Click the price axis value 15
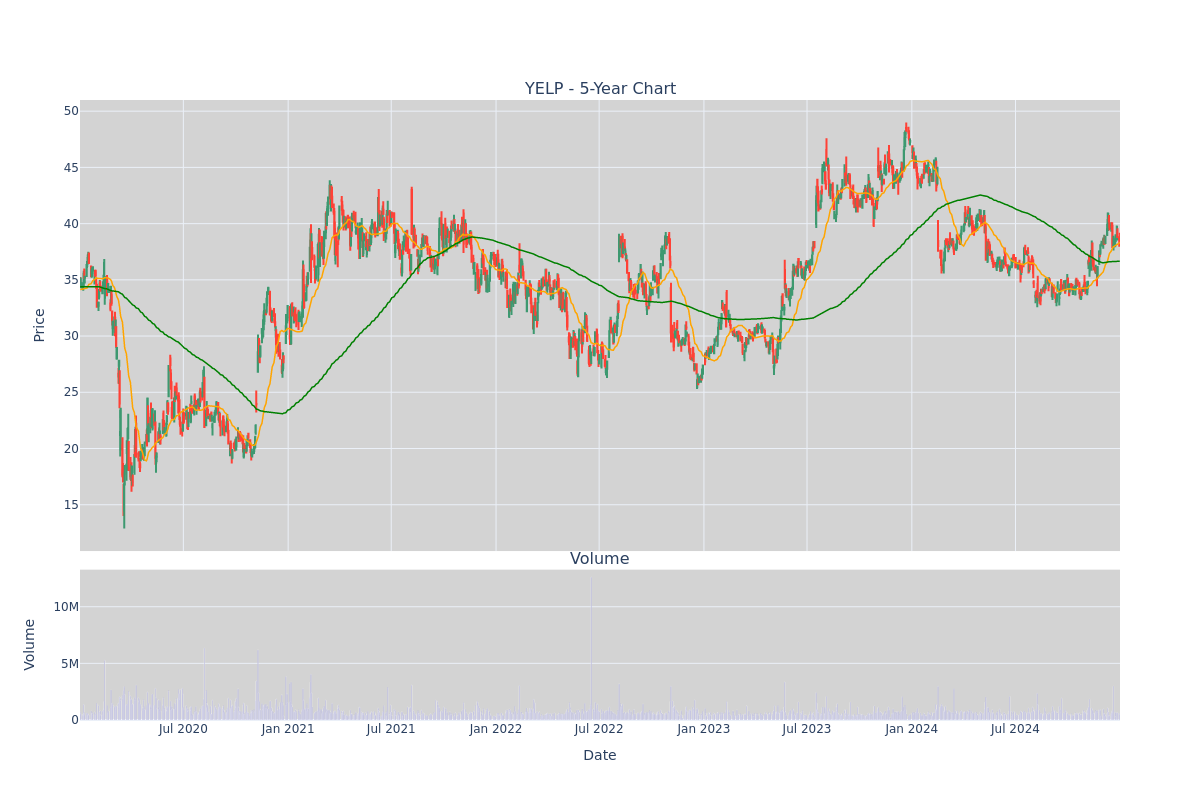1200x800 pixels. point(71,505)
